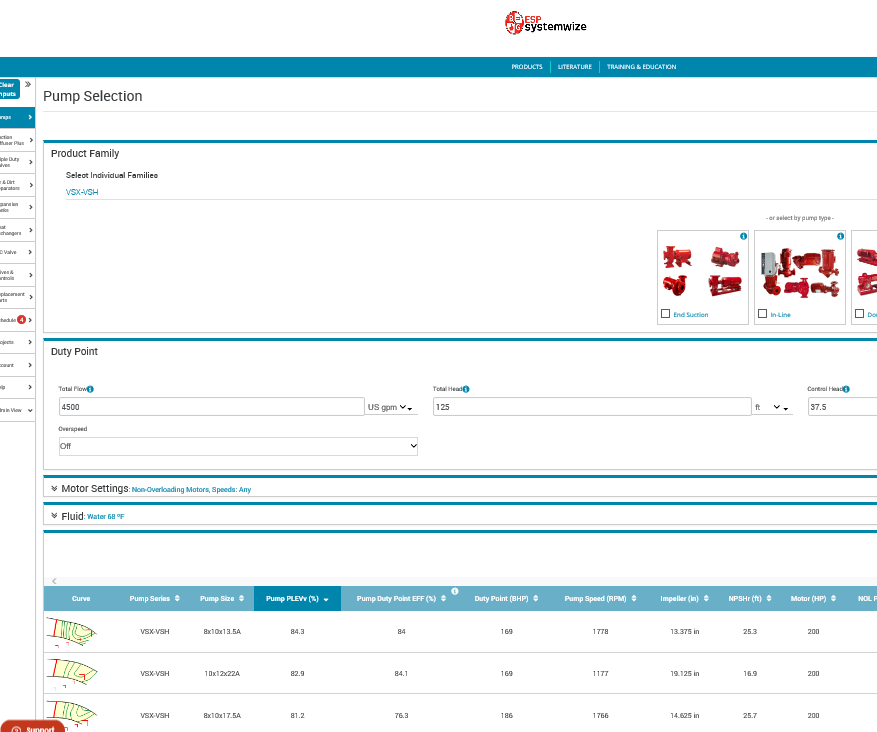The width and height of the screenshot is (877, 732).
Task: Click the In-Line pumps image
Action: [800, 273]
